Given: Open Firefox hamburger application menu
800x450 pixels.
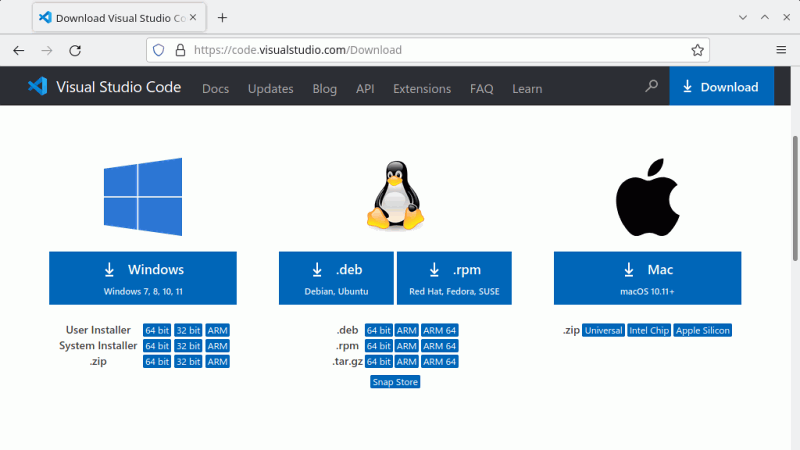Looking at the screenshot, I should pyautogui.click(x=781, y=50).
